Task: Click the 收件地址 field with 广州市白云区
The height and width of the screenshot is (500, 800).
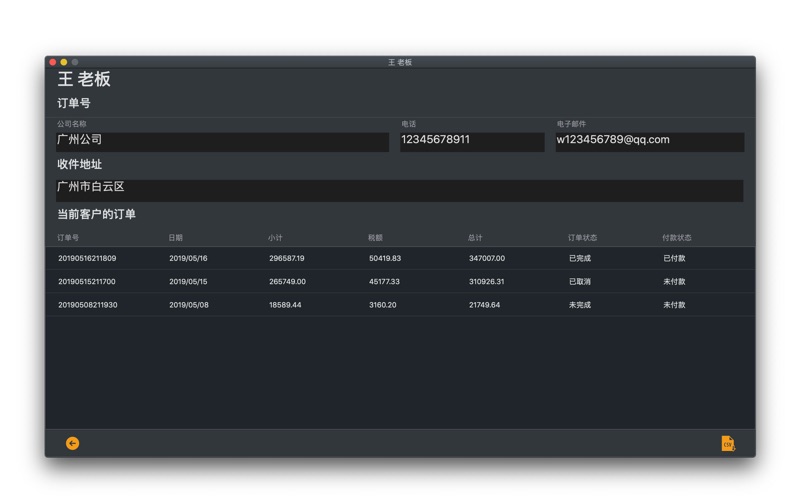Action: (x=399, y=189)
